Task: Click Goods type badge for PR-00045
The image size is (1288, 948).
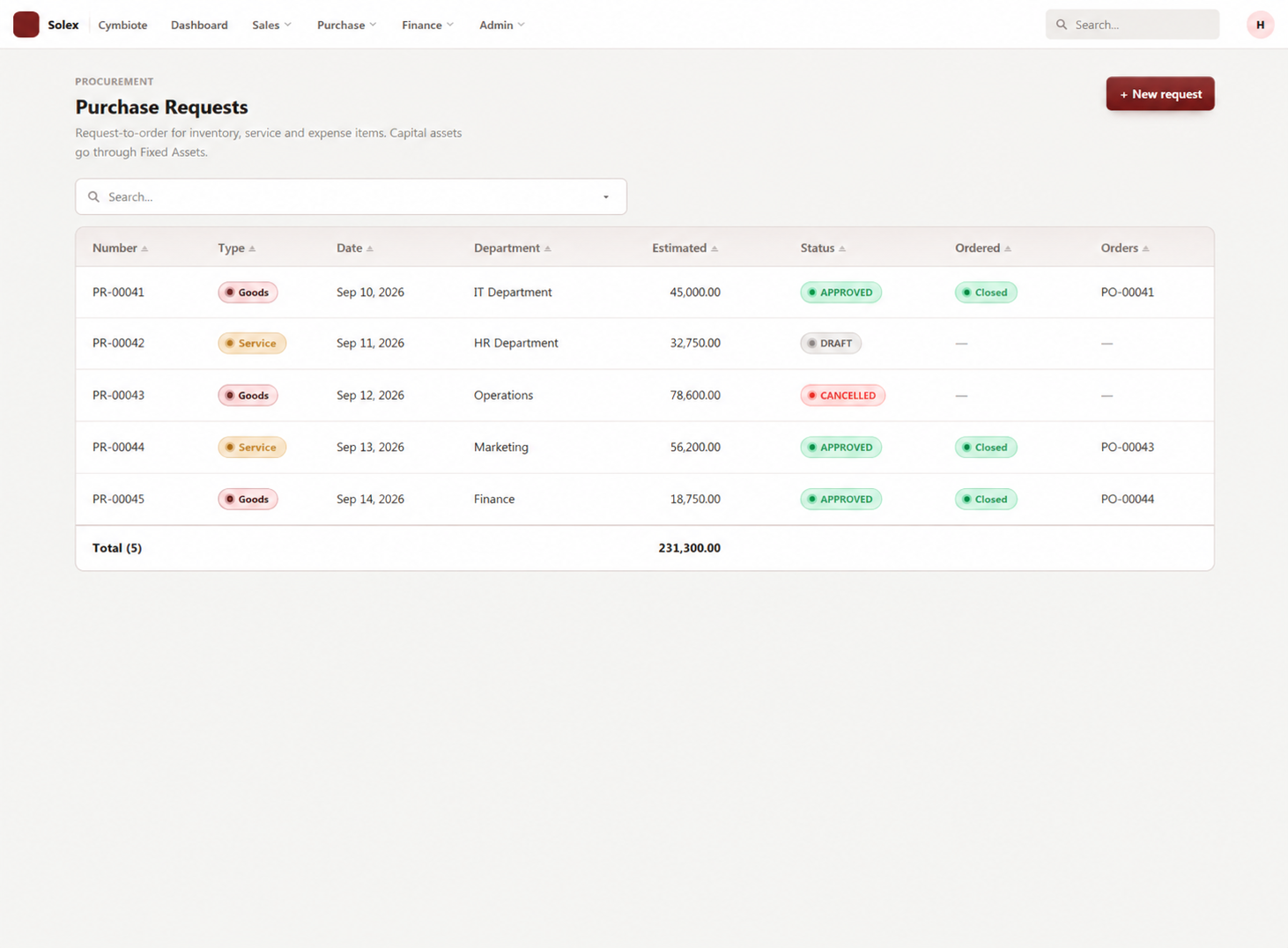Action: 248,500
